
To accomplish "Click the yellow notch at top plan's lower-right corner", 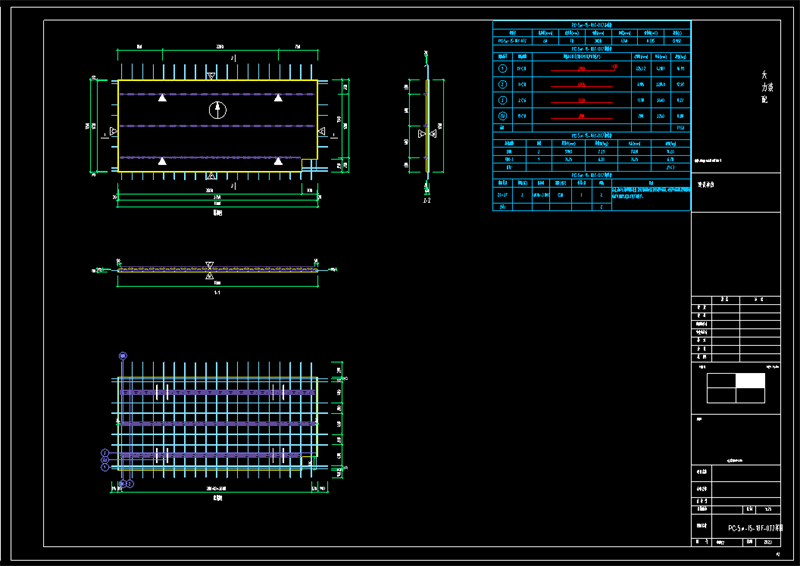I will [x=309, y=165].
